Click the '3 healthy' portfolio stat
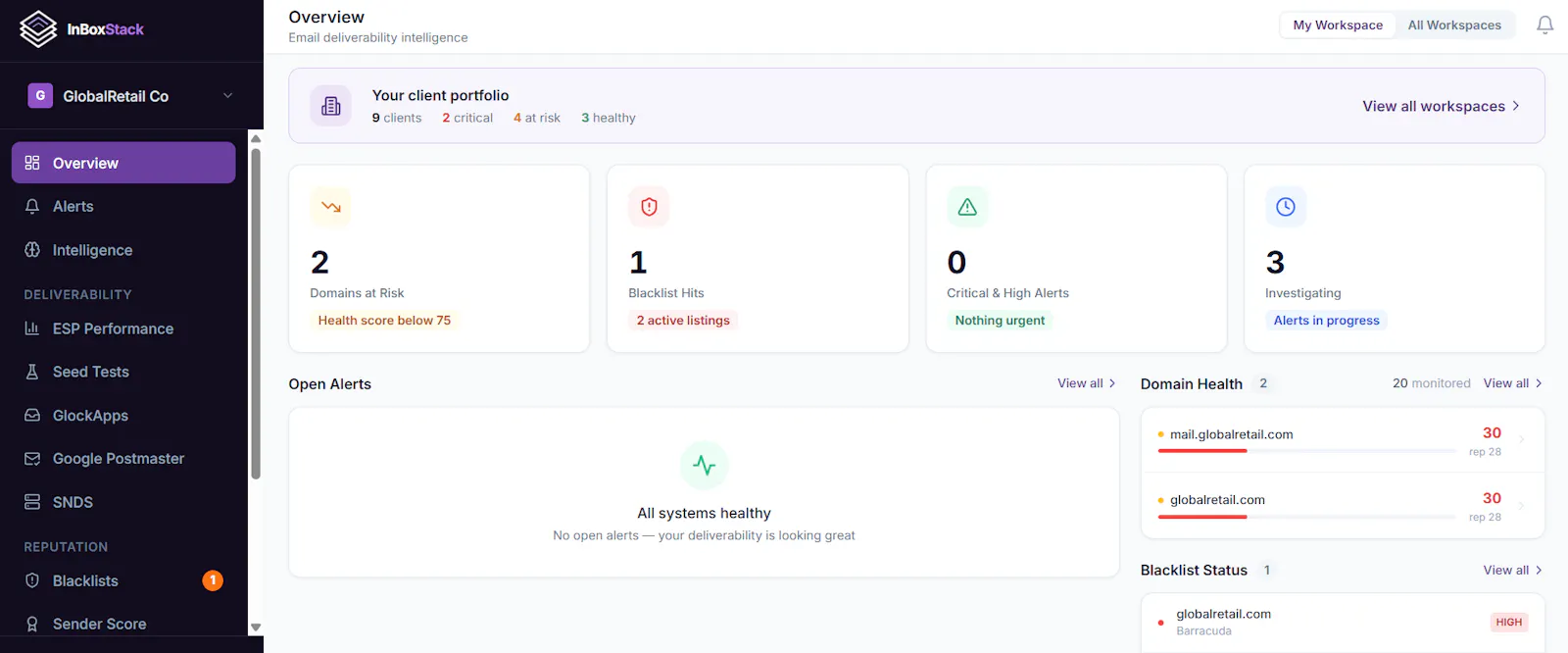The height and width of the screenshot is (653, 1568). tap(609, 118)
